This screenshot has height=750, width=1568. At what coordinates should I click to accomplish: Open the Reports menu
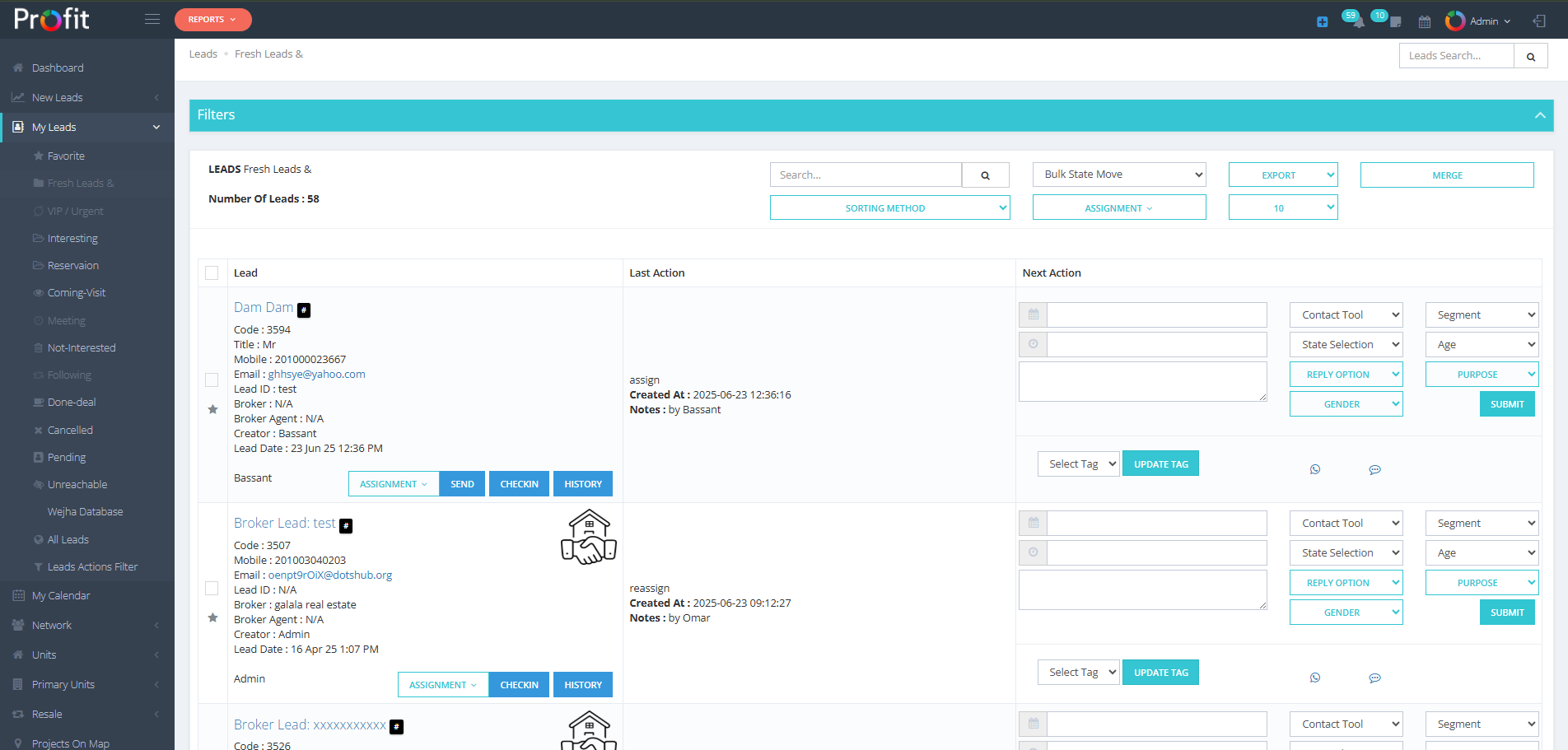[x=212, y=19]
